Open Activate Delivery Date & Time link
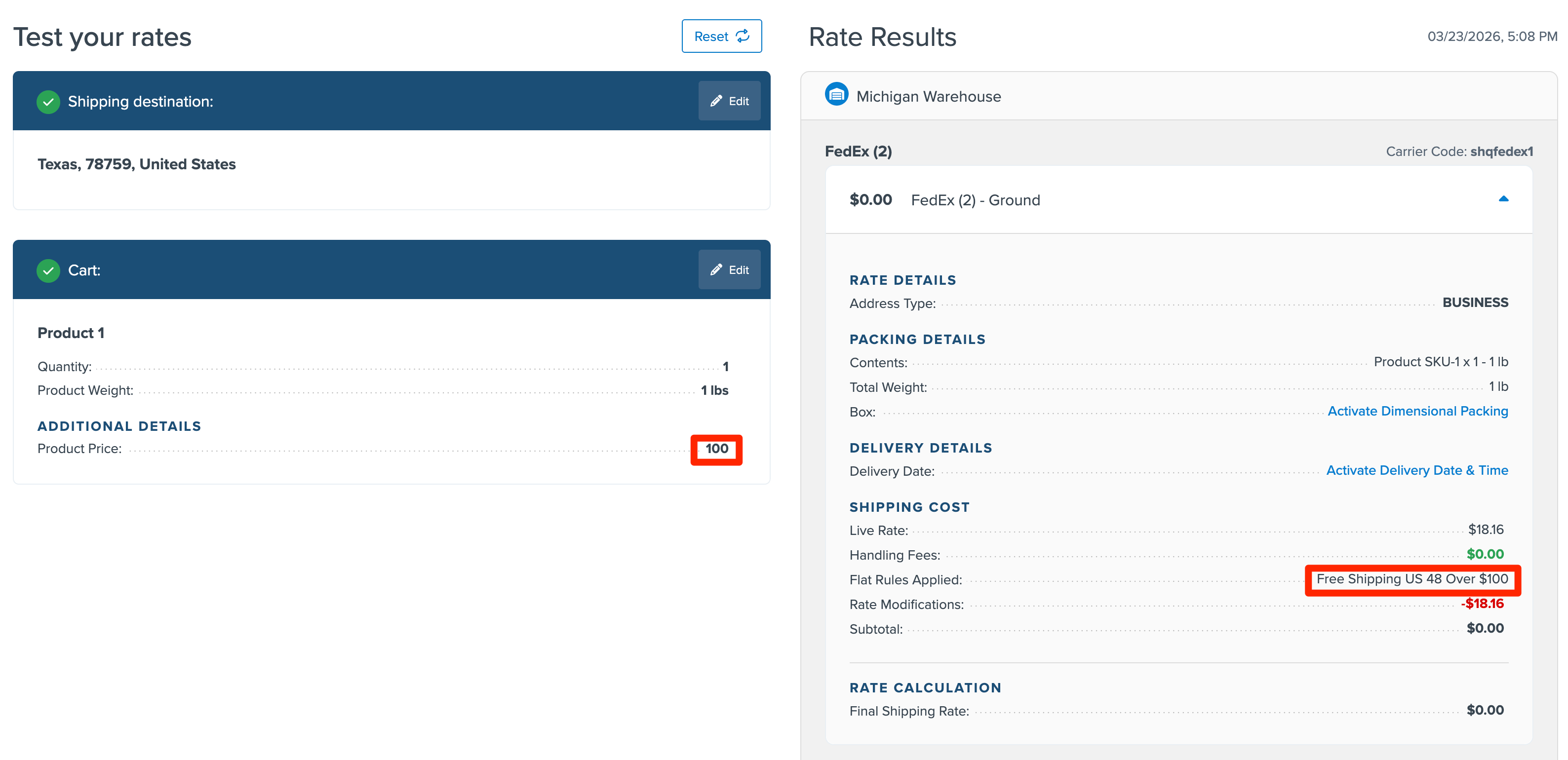The height and width of the screenshot is (760, 1568). point(1416,470)
